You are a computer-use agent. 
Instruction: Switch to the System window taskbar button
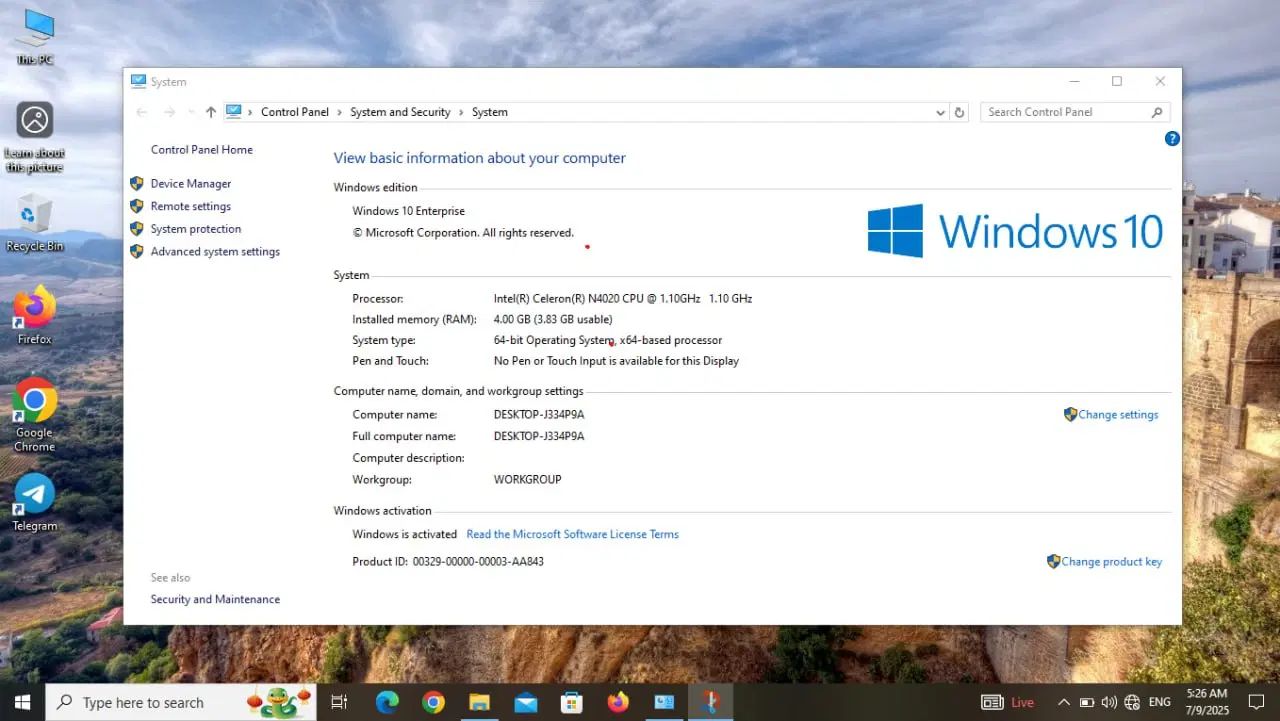(x=664, y=702)
